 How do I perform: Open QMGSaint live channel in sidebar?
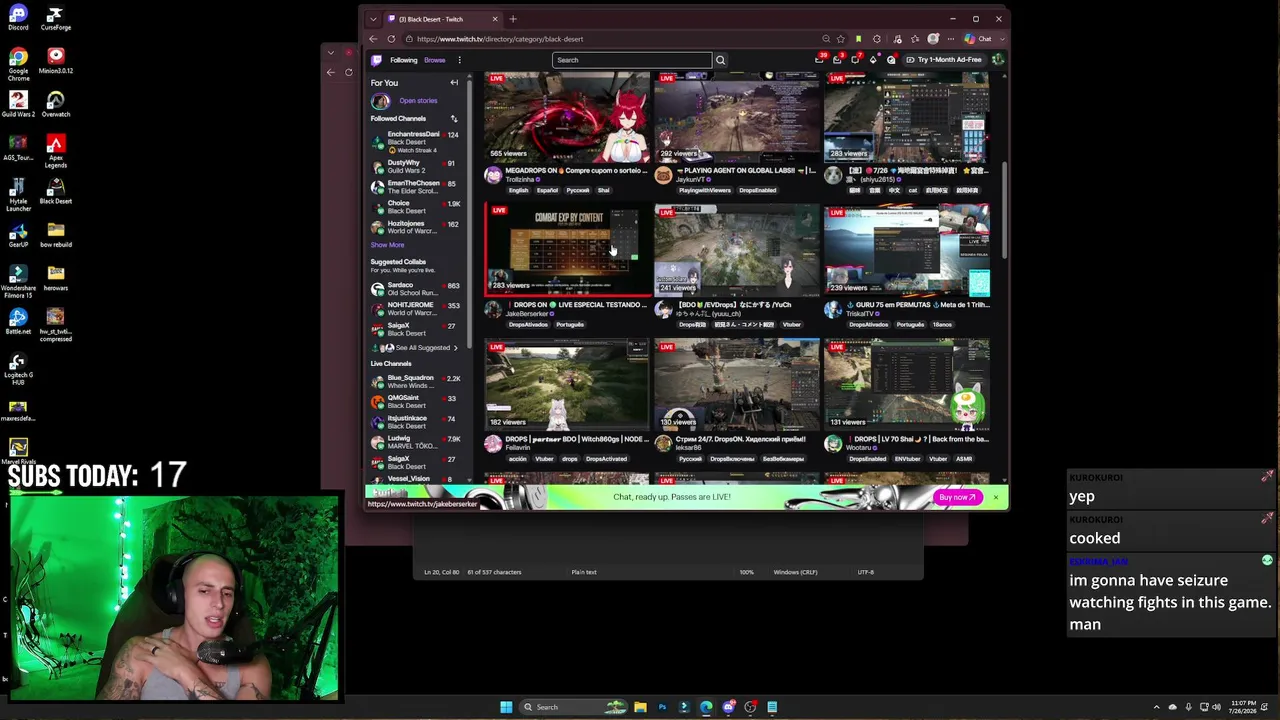414,401
